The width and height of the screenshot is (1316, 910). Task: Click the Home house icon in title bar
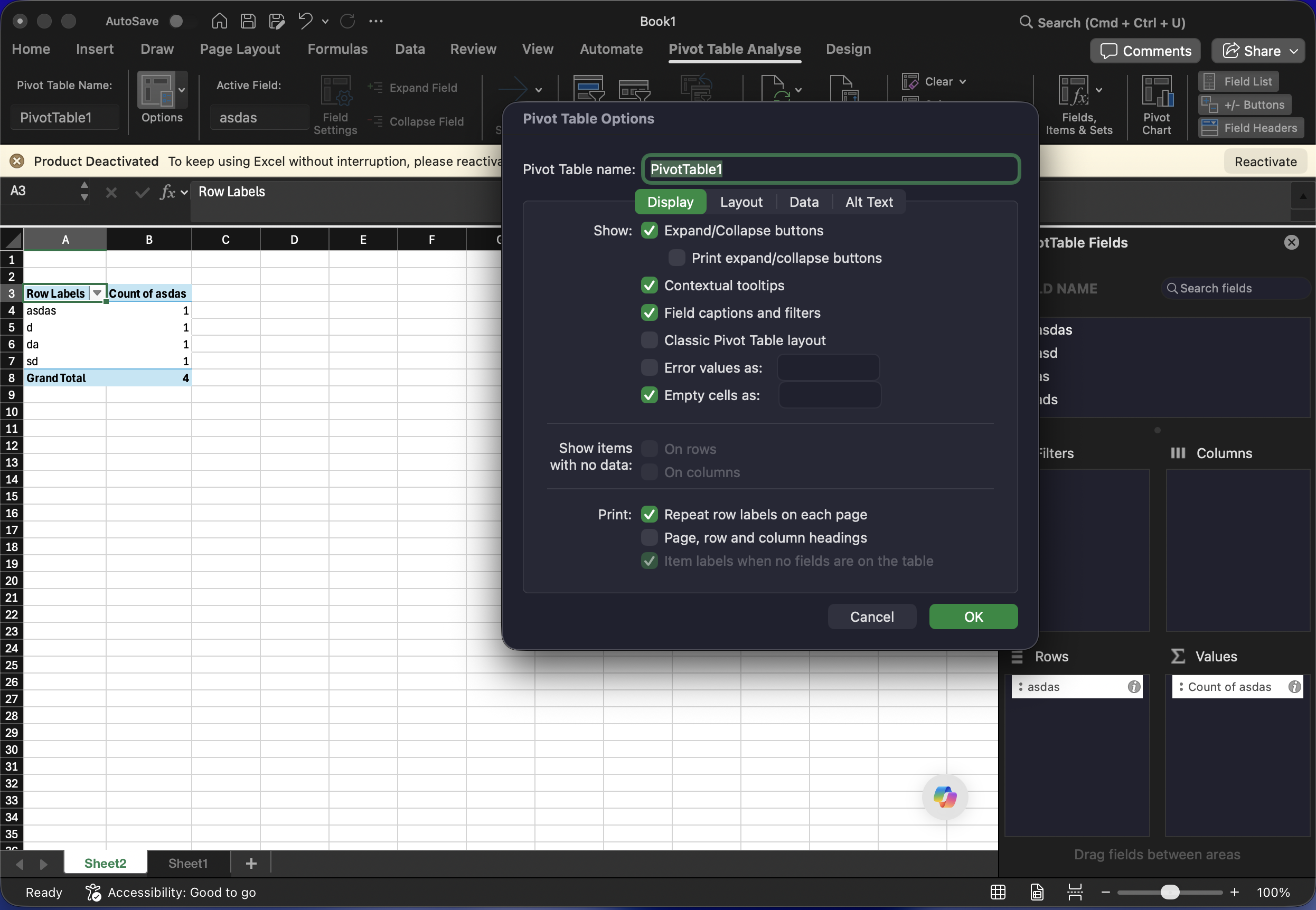click(219, 21)
